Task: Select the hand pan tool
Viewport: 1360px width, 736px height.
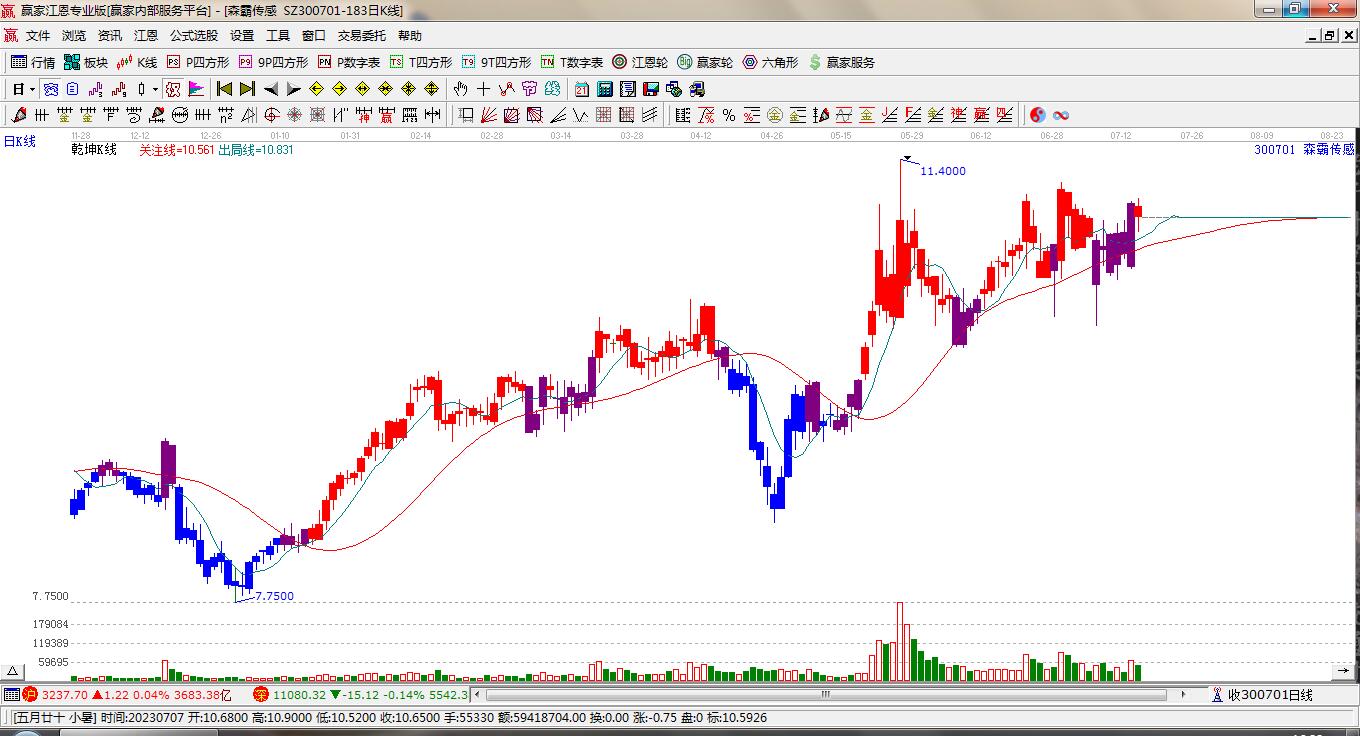Action: [x=460, y=89]
